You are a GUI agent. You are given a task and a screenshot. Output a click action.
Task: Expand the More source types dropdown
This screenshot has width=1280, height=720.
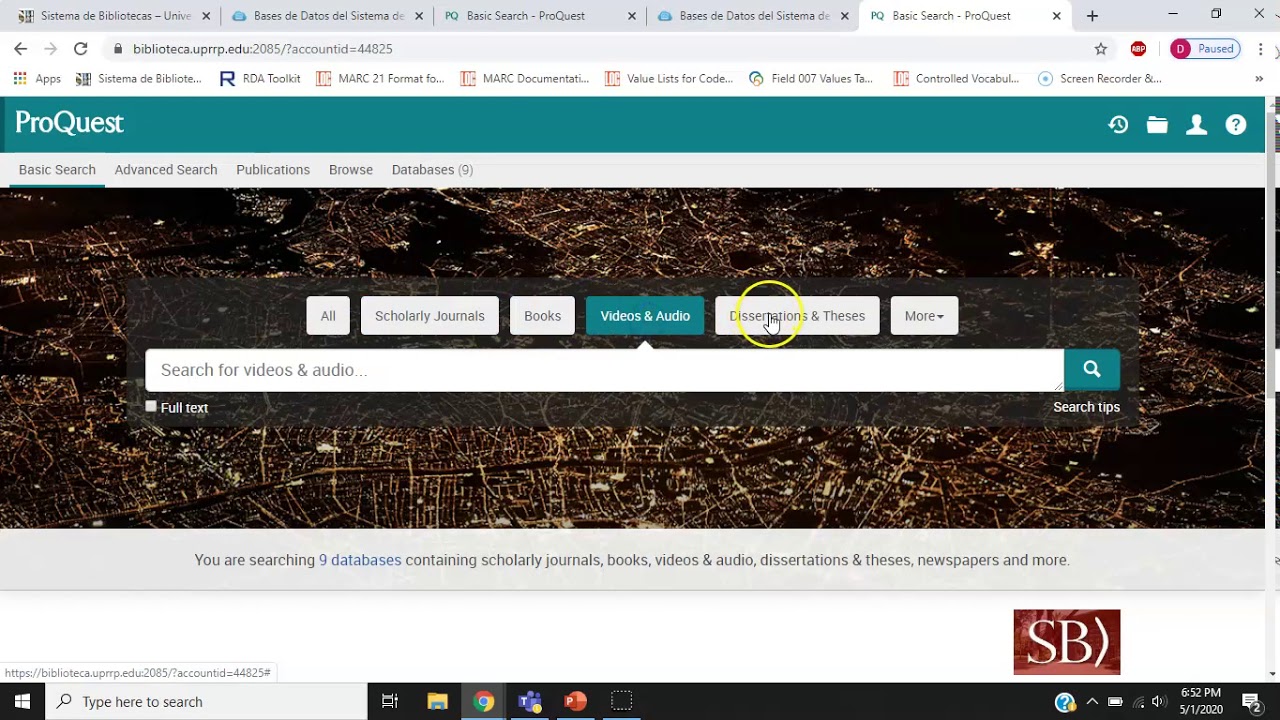click(x=924, y=316)
